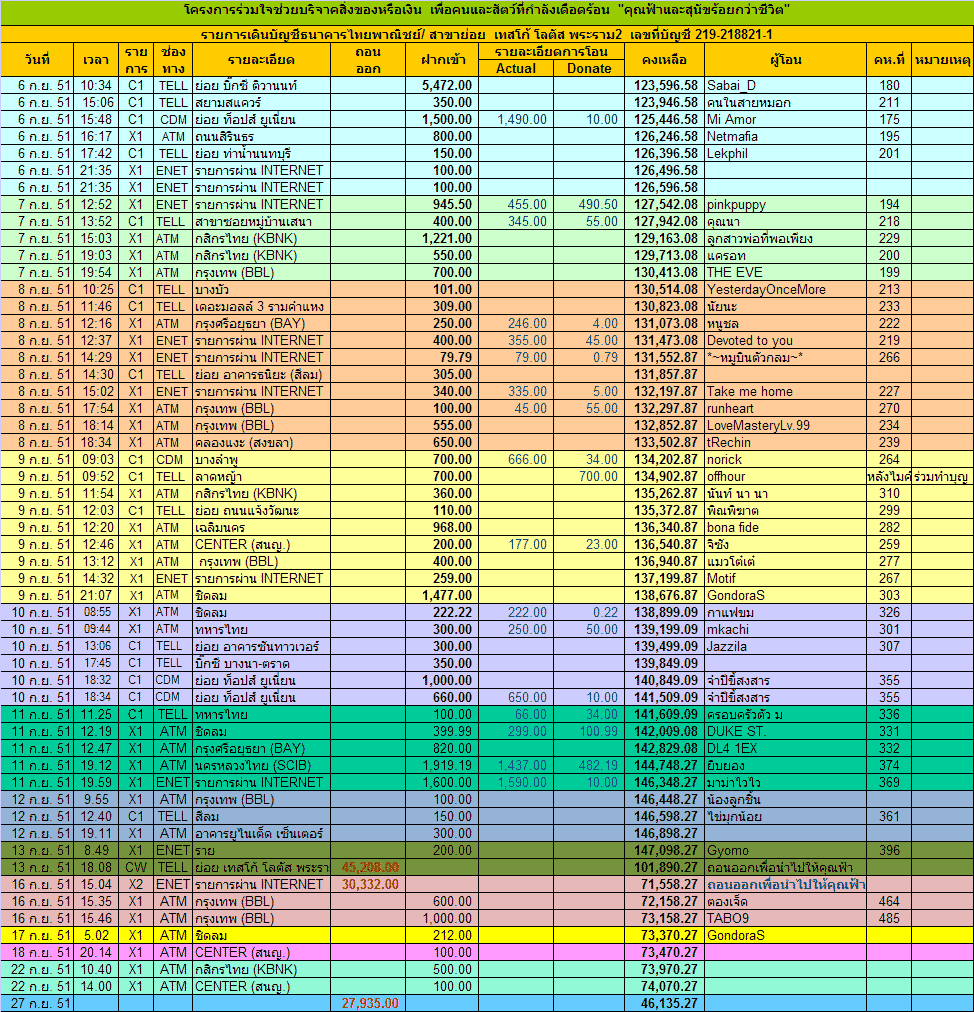Click the transaction type X2
The width and height of the screenshot is (974, 1012).
136,884
